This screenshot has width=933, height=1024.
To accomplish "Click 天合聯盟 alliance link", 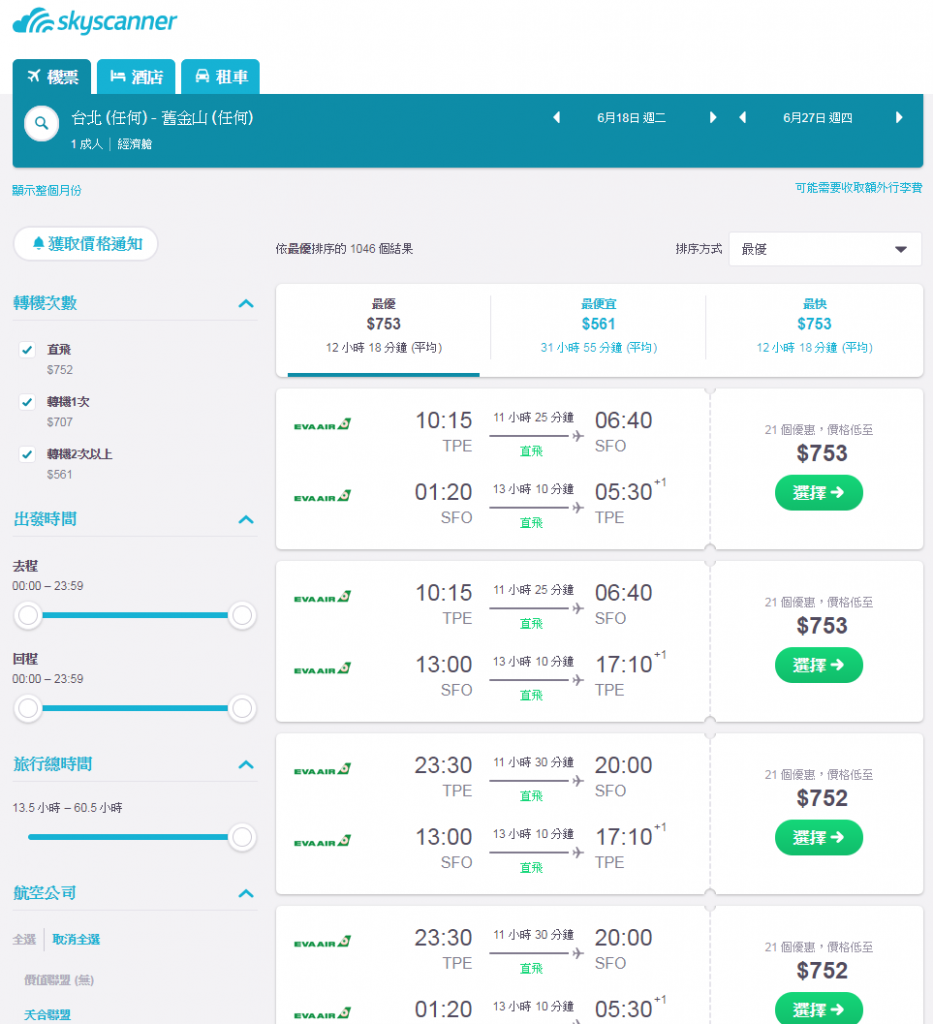I will click(48, 1014).
